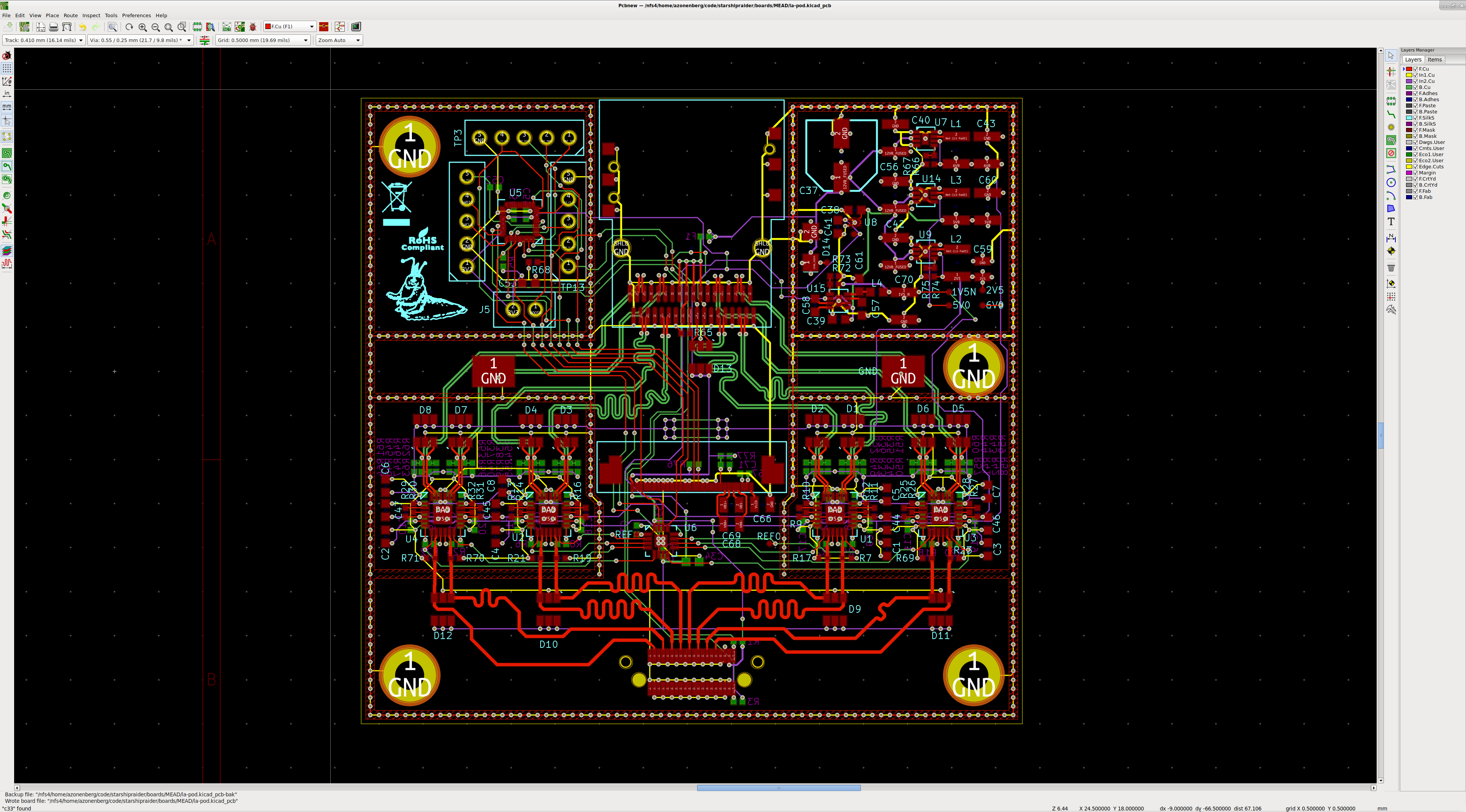Select the Add keepout area tool
Viewport: 1466px width, 812px height.
(x=1391, y=153)
